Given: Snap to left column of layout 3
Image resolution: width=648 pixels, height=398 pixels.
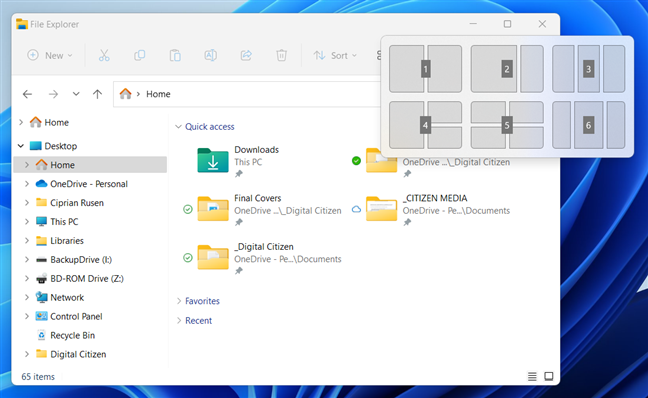Looking at the screenshot, I should (563, 69).
